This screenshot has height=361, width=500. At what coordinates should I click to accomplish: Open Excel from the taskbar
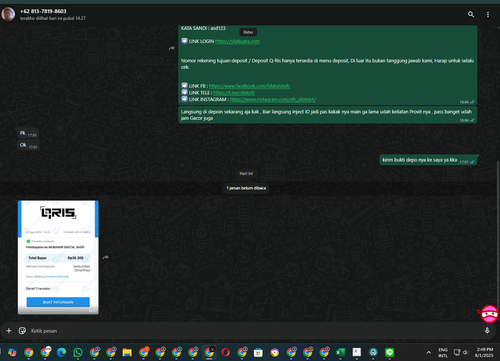[340, 352]
